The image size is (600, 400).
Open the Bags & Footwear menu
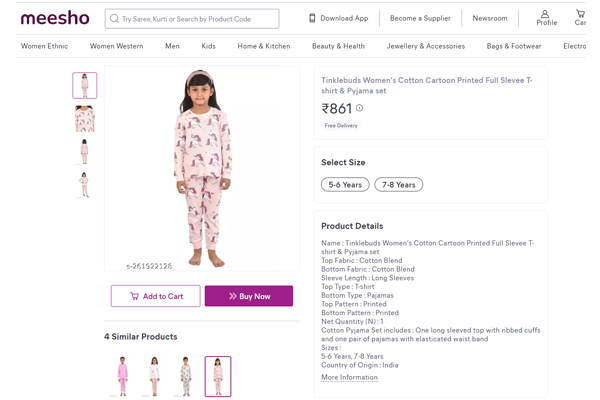(x=514, y=46)
